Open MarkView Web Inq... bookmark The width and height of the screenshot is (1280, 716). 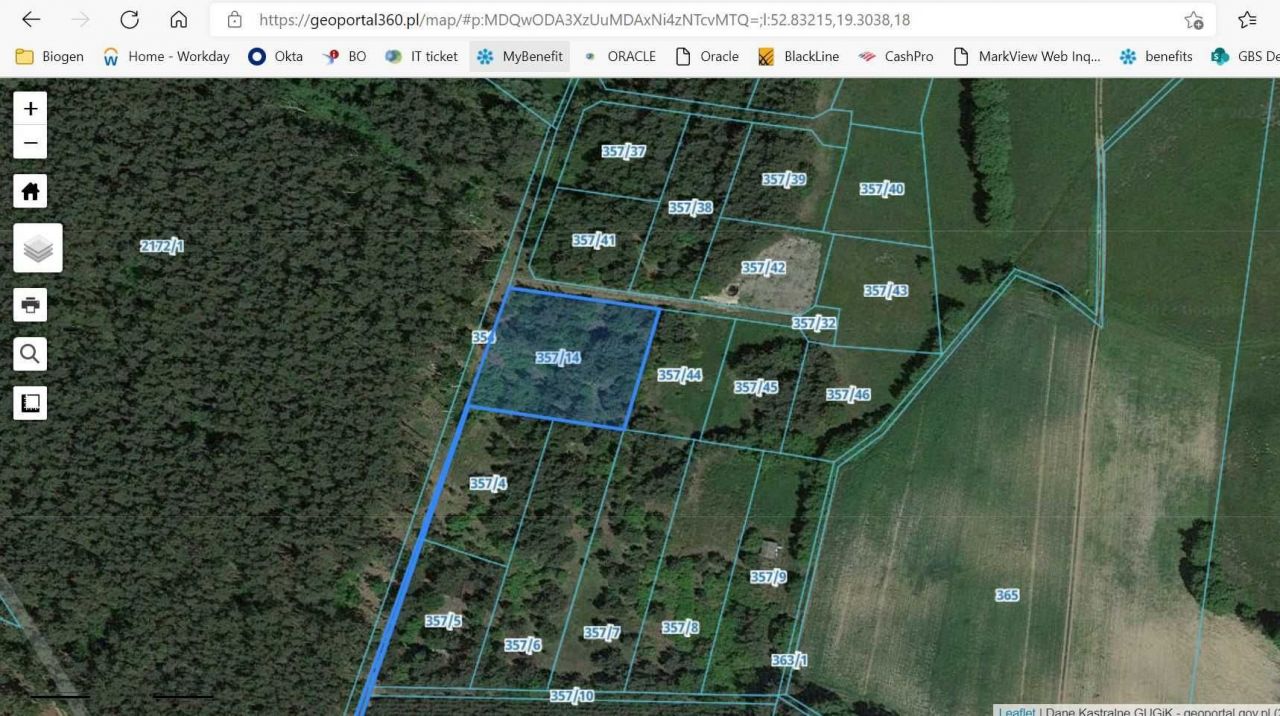[x=1026, y=56]
